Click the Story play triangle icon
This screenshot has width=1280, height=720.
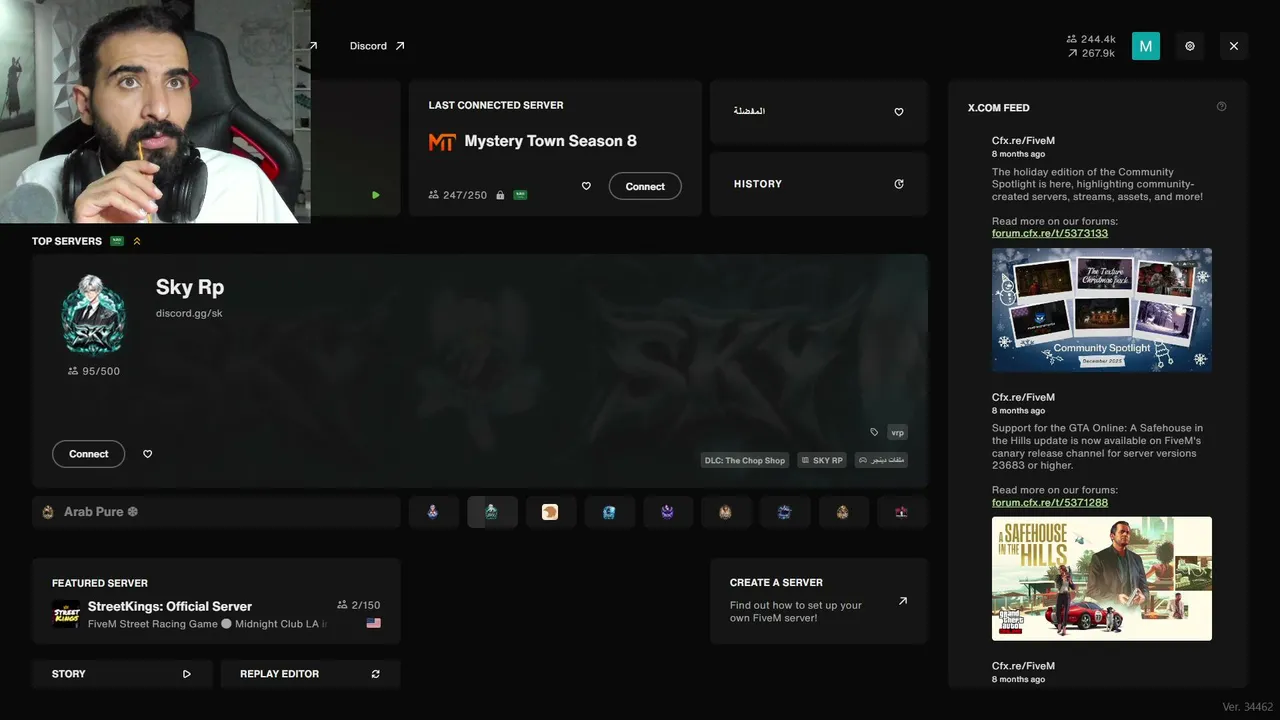[187, 674]
